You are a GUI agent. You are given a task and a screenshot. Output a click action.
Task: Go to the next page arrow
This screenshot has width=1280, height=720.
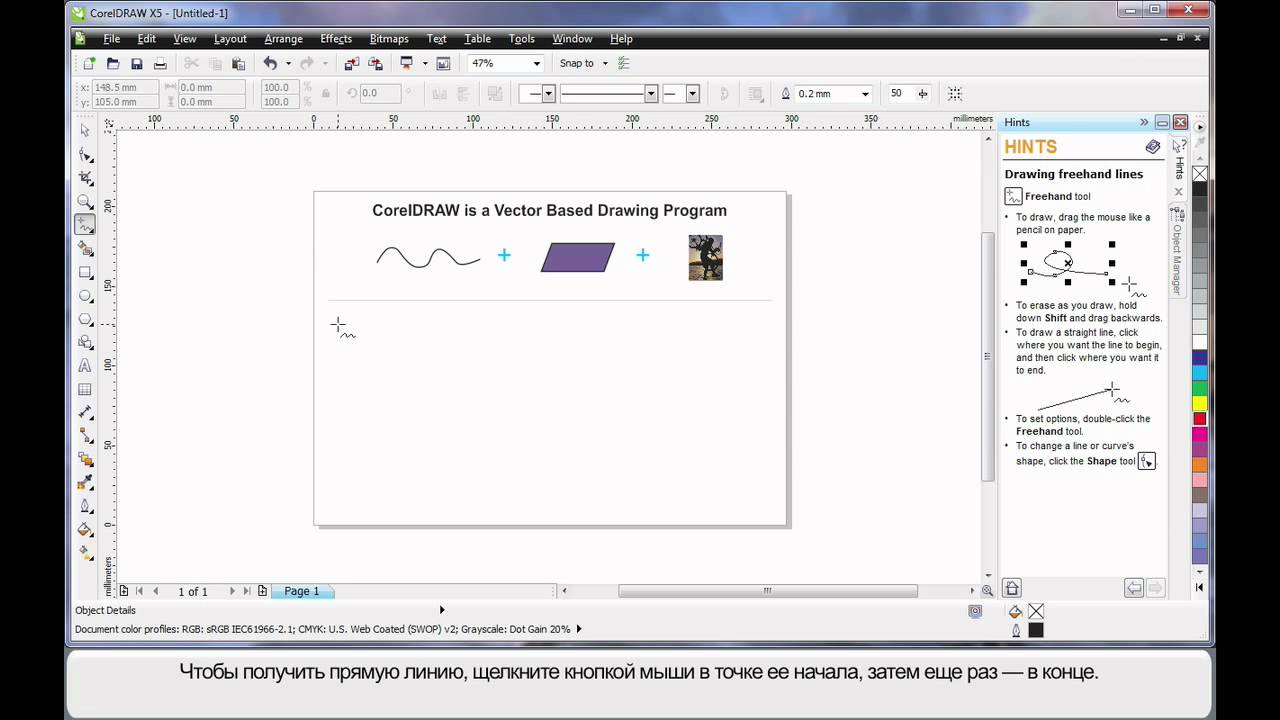point(232,591)
